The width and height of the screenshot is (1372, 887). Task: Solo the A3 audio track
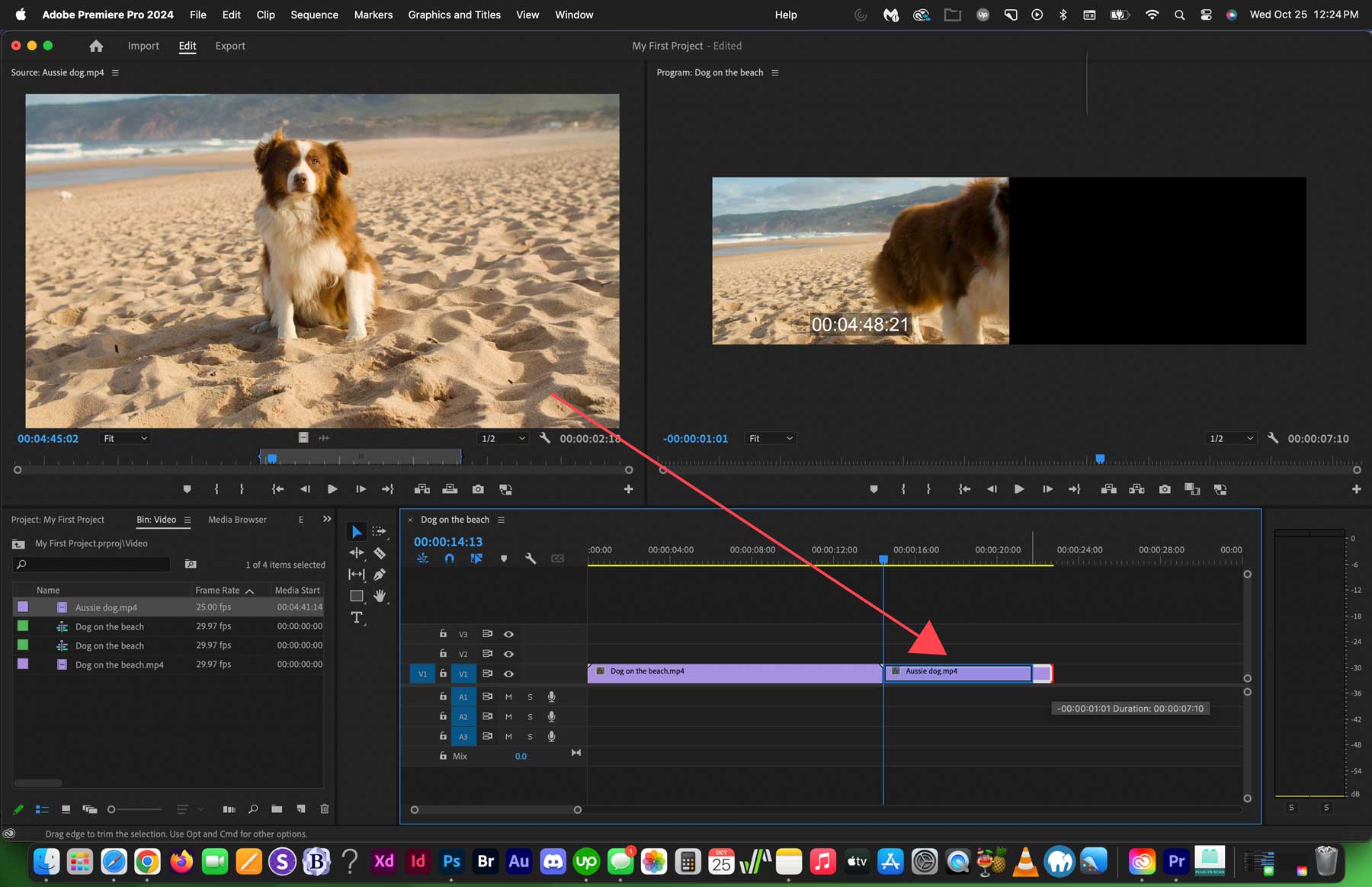pyautogui.click(x=530, y=736)
